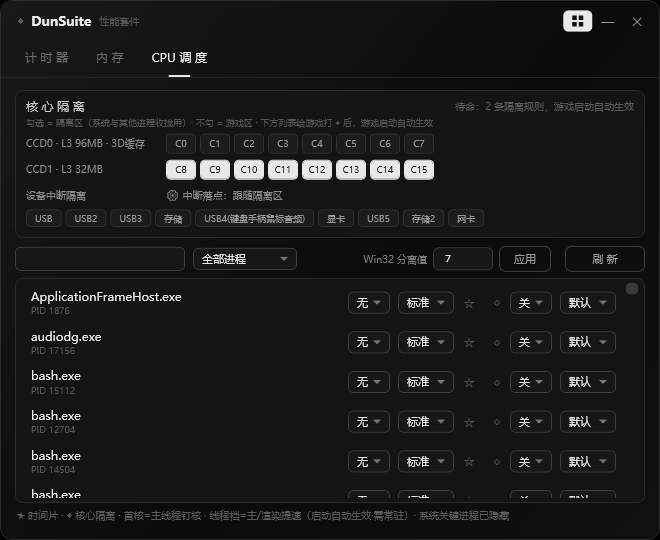Screen dimensions: 660x540
Task: Toggle the 网卡 device interrupt chip
Action: tap(466, 218)
